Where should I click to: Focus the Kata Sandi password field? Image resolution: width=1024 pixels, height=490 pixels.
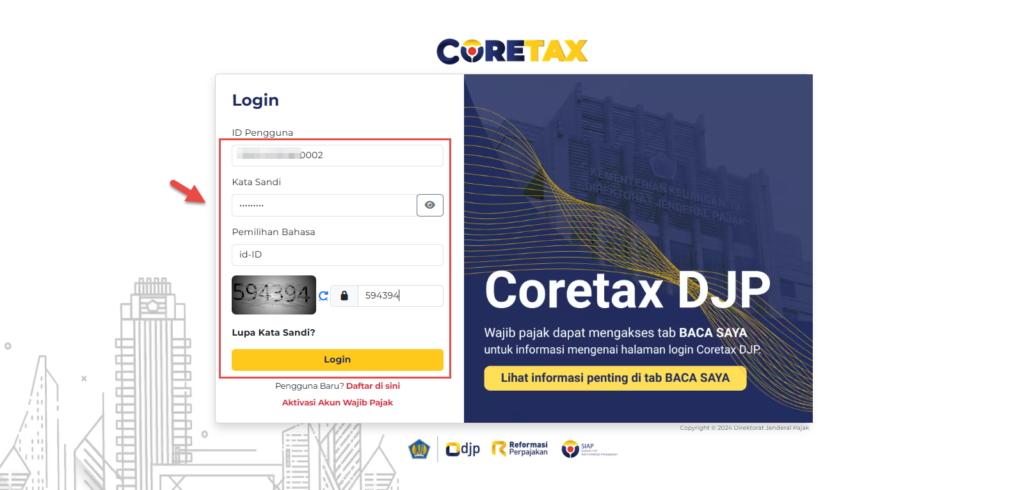pos(323,205)
